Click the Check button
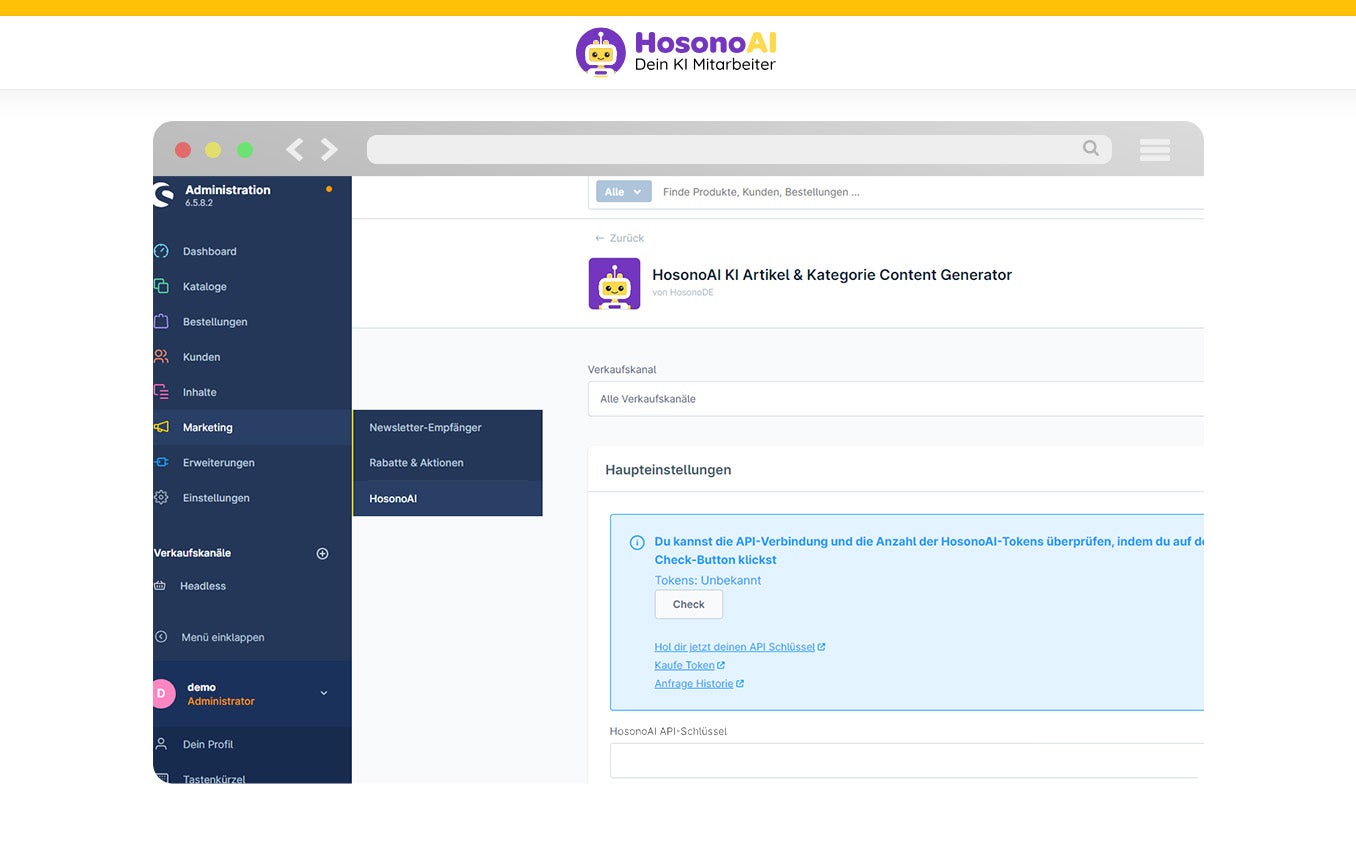 [689, 604]
